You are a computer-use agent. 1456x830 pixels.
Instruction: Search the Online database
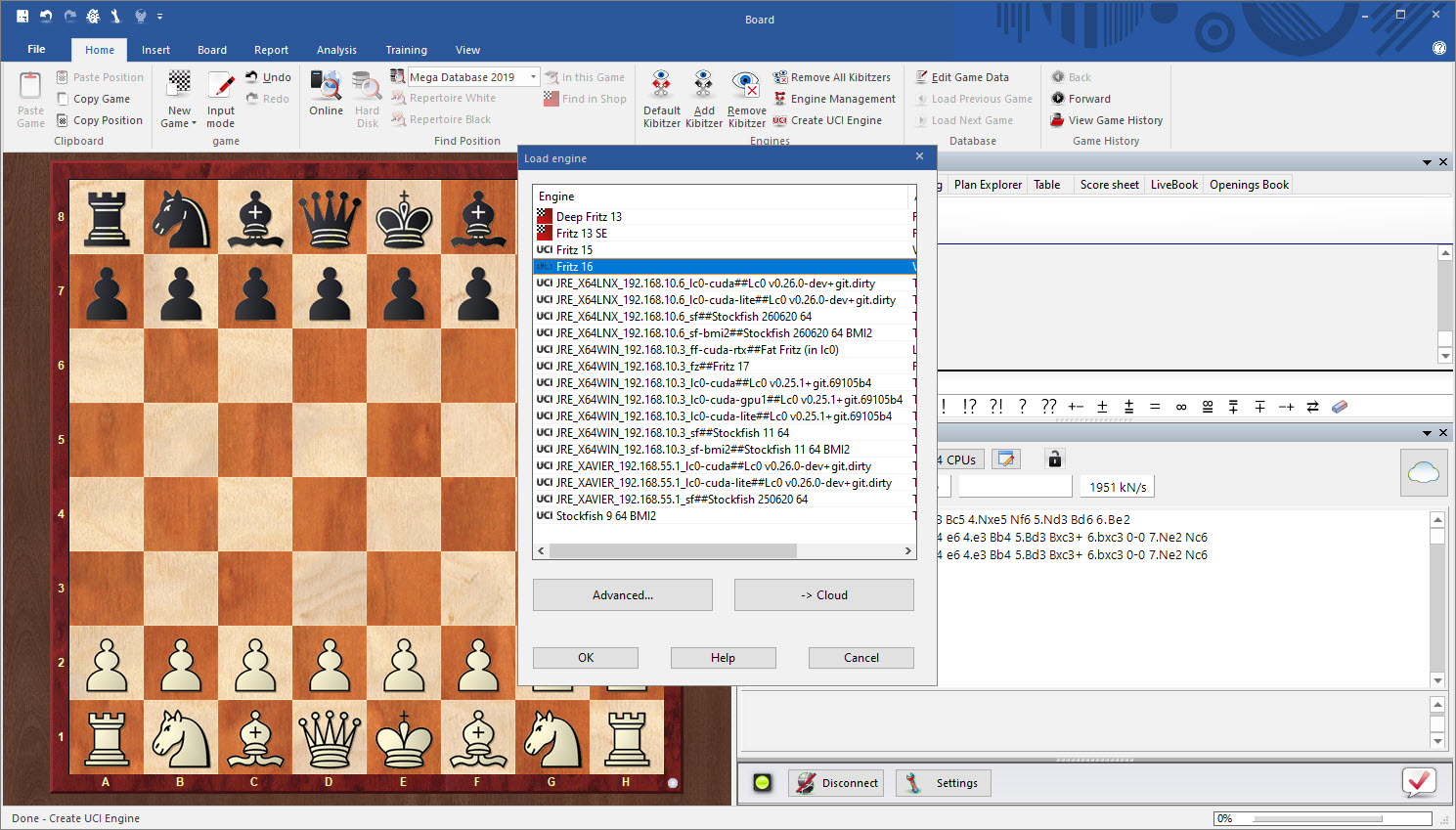(326, 94)
